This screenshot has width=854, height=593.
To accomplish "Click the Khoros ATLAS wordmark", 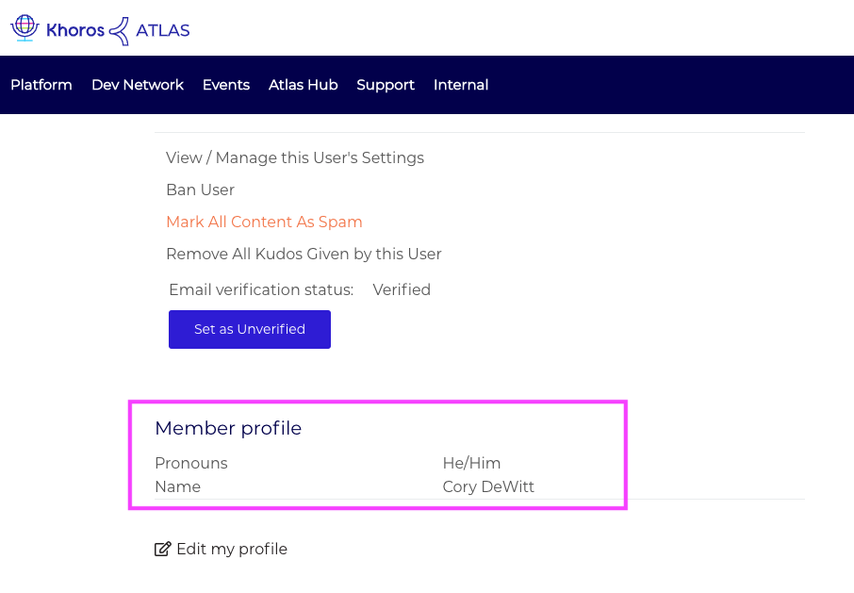I will click(118, 30).
